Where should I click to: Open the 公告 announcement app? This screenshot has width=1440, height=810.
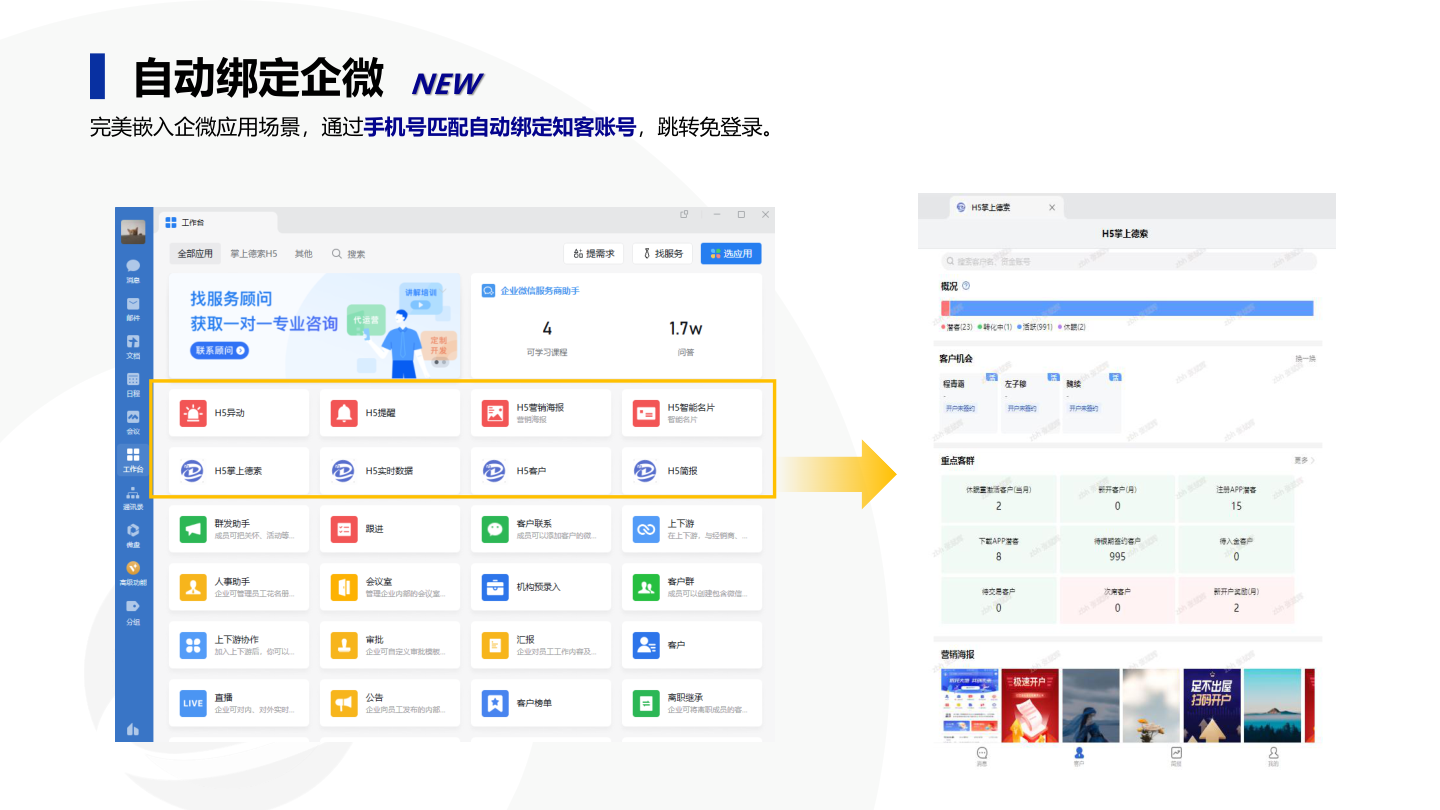390,703
